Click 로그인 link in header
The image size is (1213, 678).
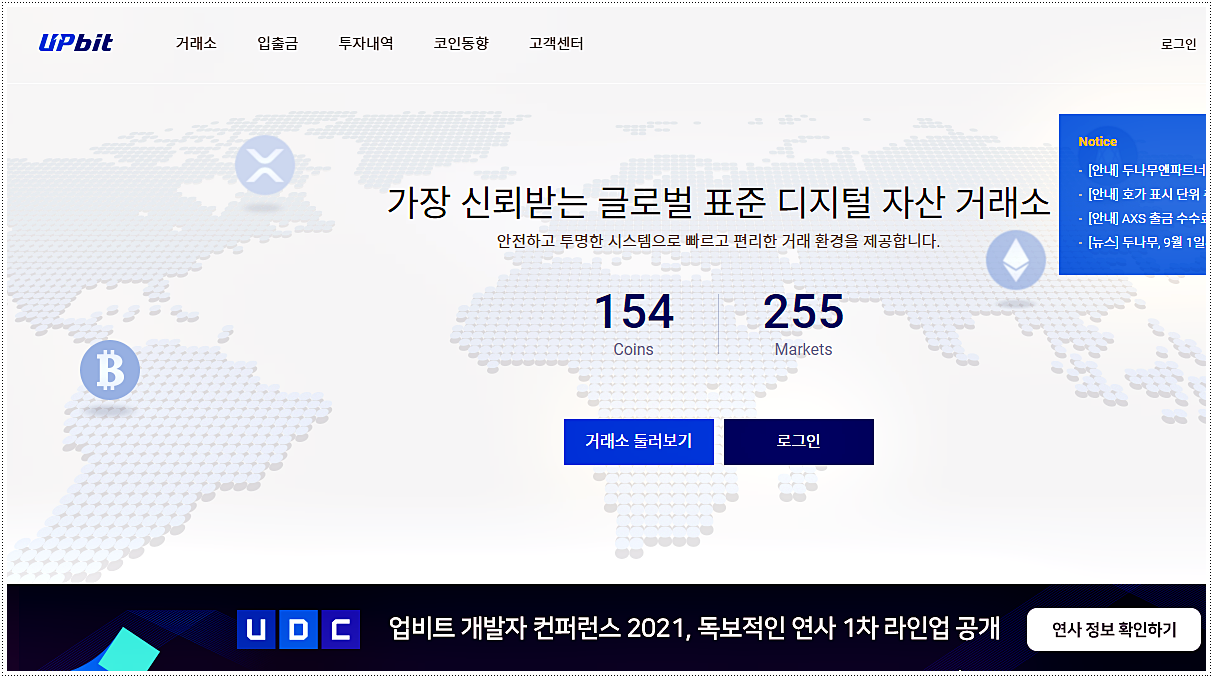click(x=1178, y=44)
